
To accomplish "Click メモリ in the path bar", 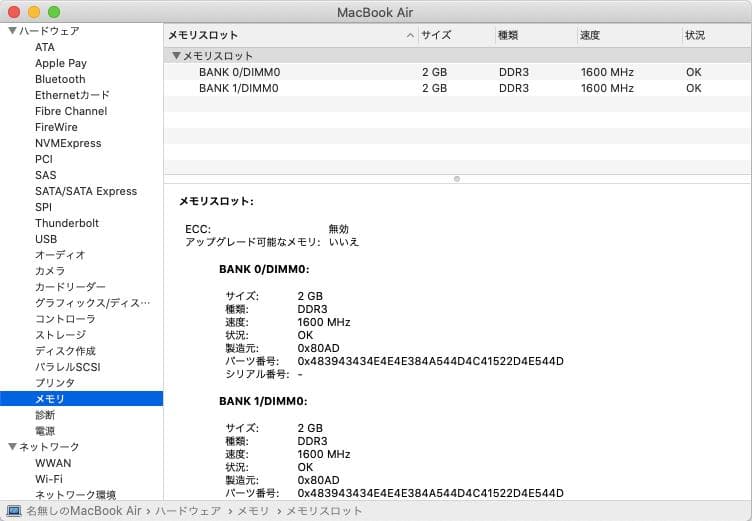I will point(253,511).
